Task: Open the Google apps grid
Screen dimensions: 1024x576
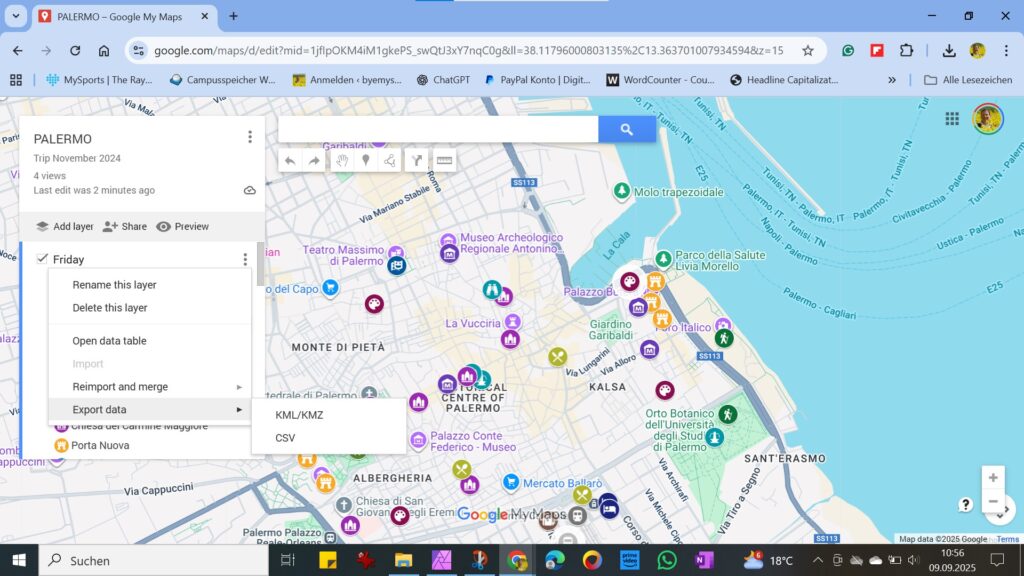Action: pyautogui.click(x=952, y=119)
